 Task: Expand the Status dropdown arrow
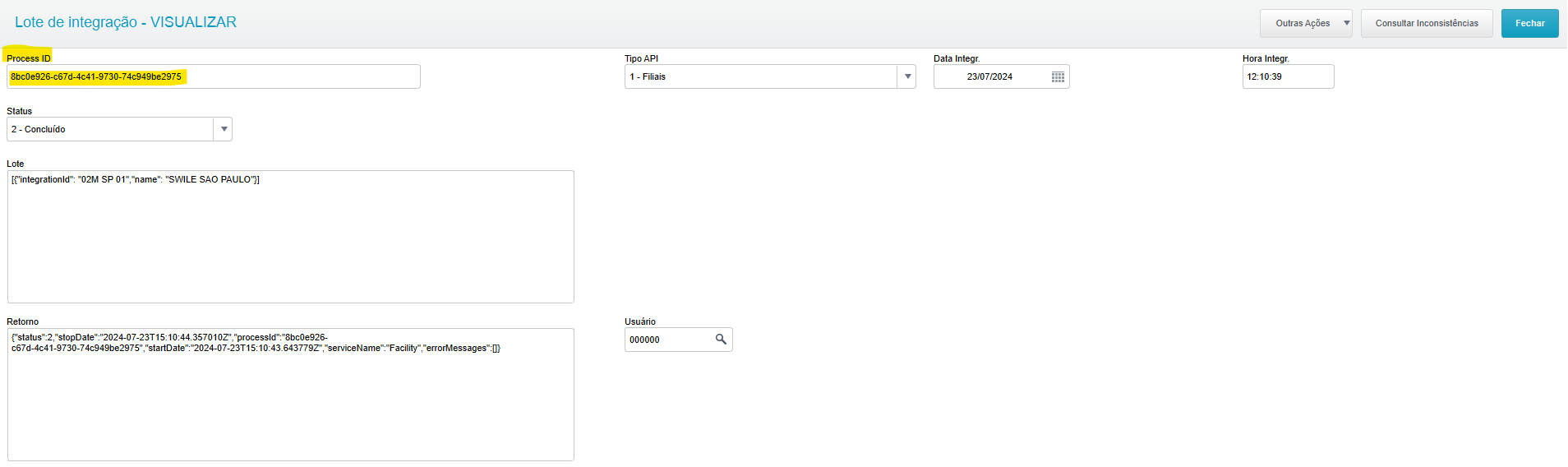pyautogui.click(x=224, y=129)
